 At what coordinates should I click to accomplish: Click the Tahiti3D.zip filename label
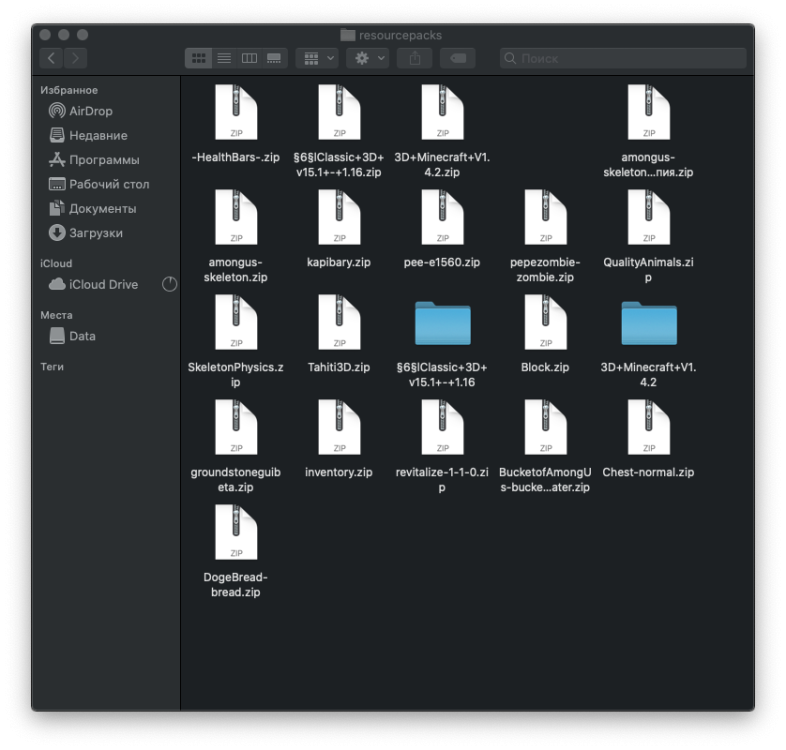click(x=339, y=367)
